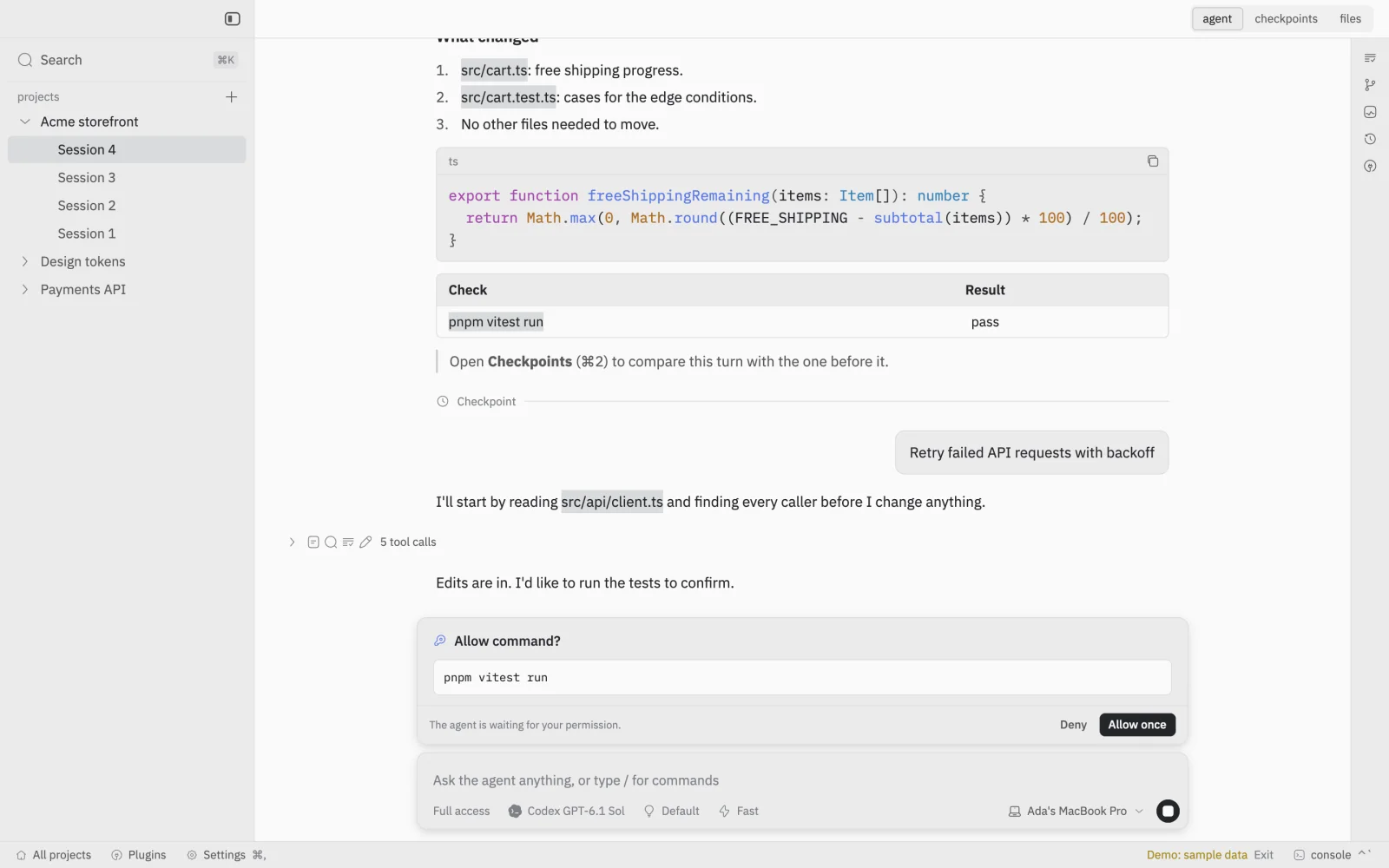Click the Check column header
The width and height of the screenshot is (1389, 868).
tap(468, 290)
